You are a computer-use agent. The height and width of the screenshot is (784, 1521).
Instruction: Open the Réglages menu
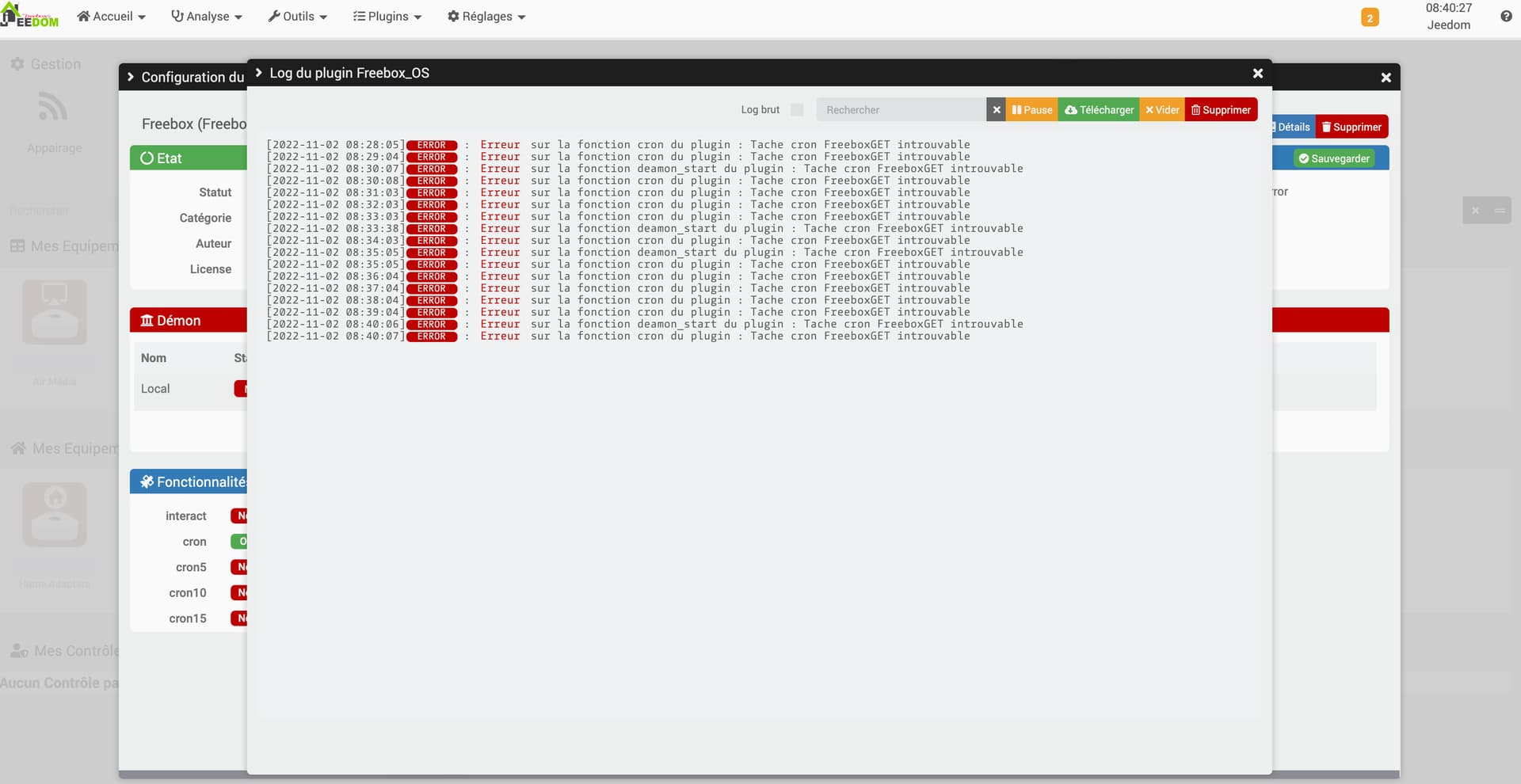coord(486,17)
